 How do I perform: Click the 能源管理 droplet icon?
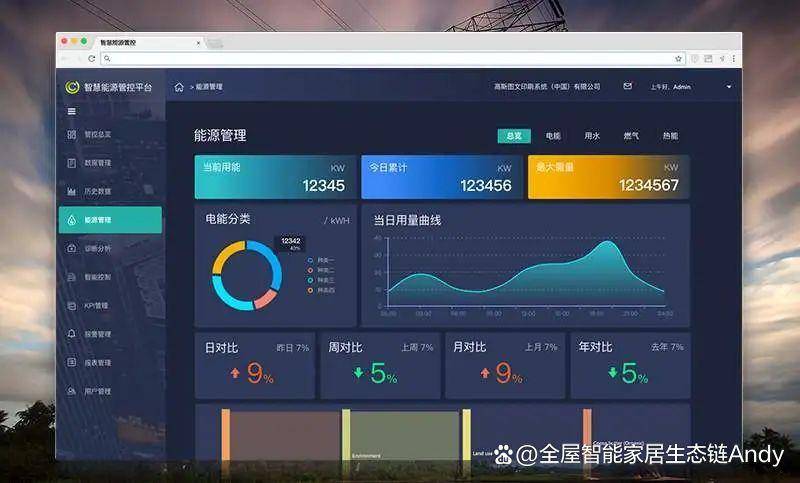tap(71, 220)
